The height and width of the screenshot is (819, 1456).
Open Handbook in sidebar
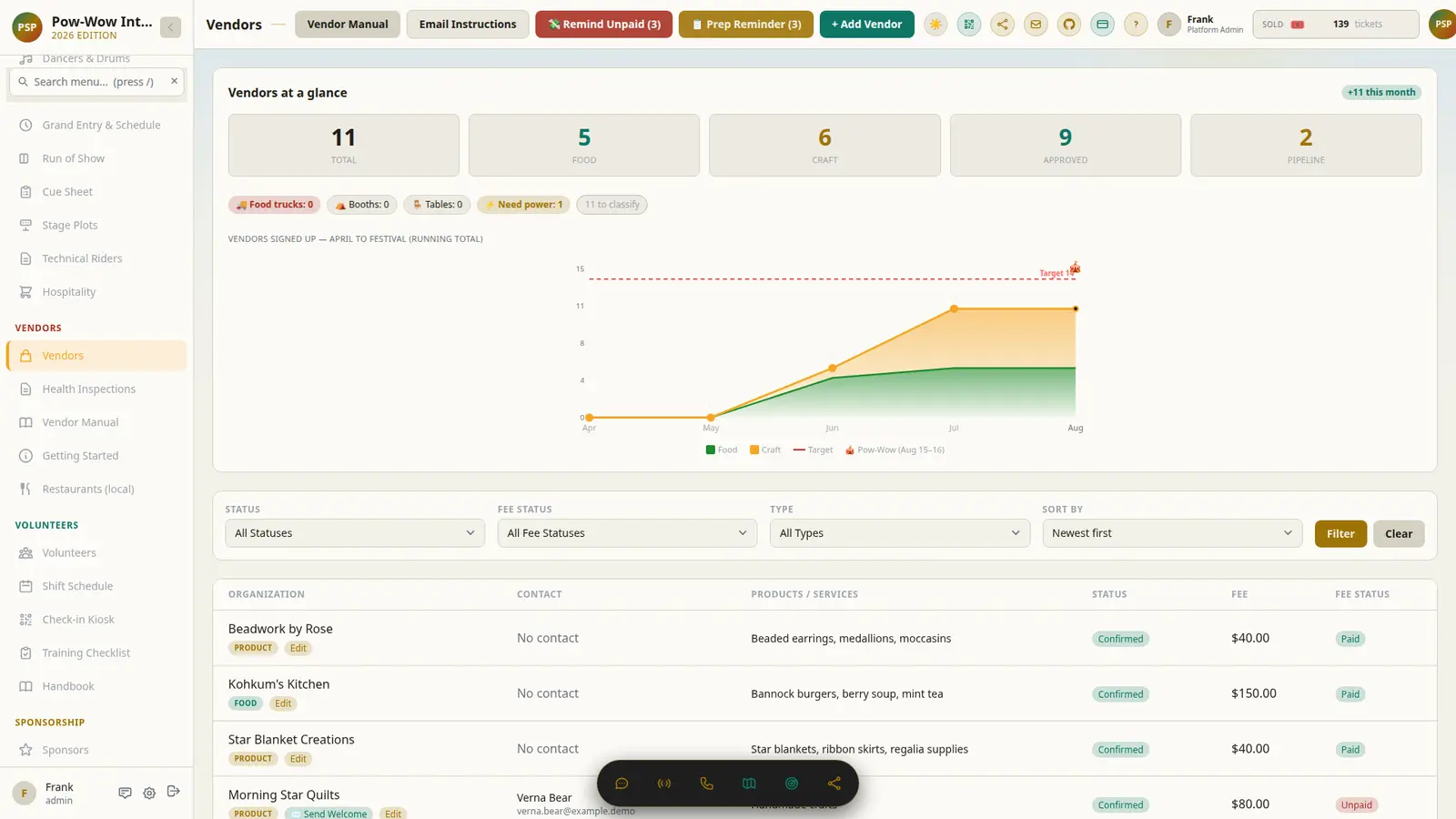click(96, 686)
